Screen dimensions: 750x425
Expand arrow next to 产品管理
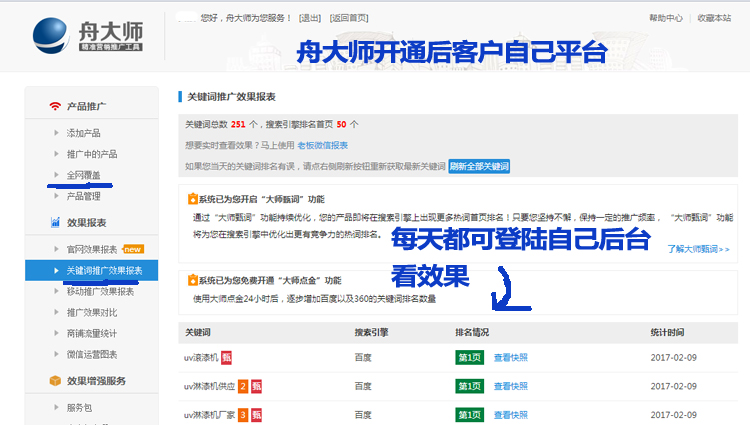(56, 196)
